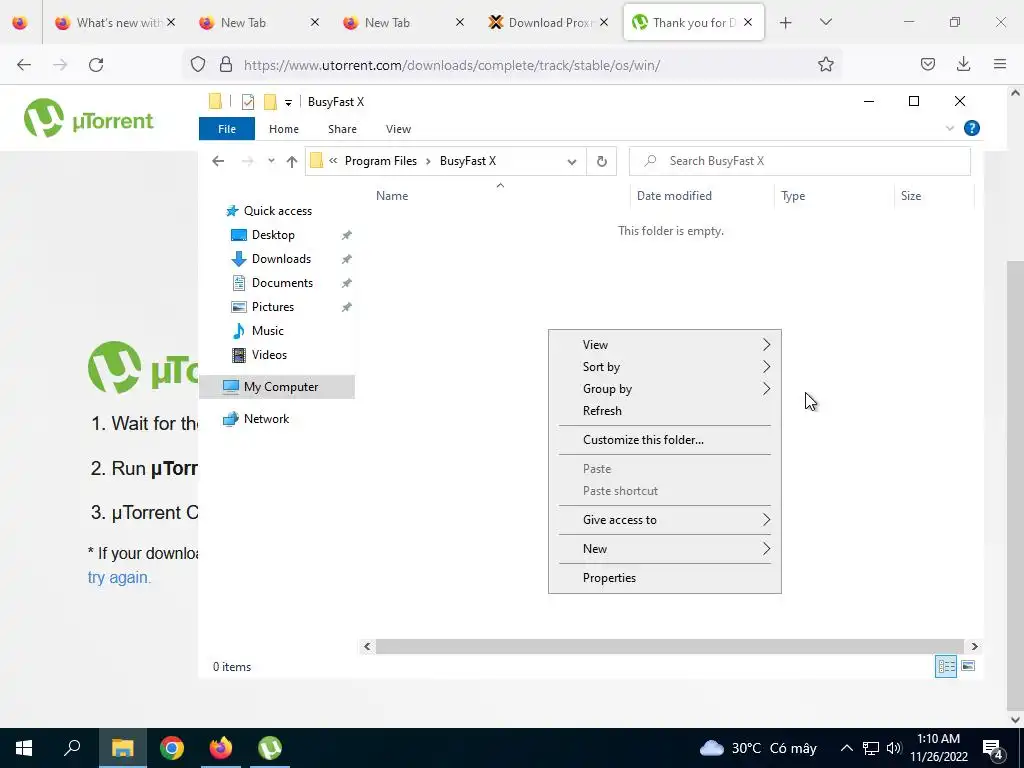
Task: Open µTorrent from the taskbar
Action: coord(270,748)
